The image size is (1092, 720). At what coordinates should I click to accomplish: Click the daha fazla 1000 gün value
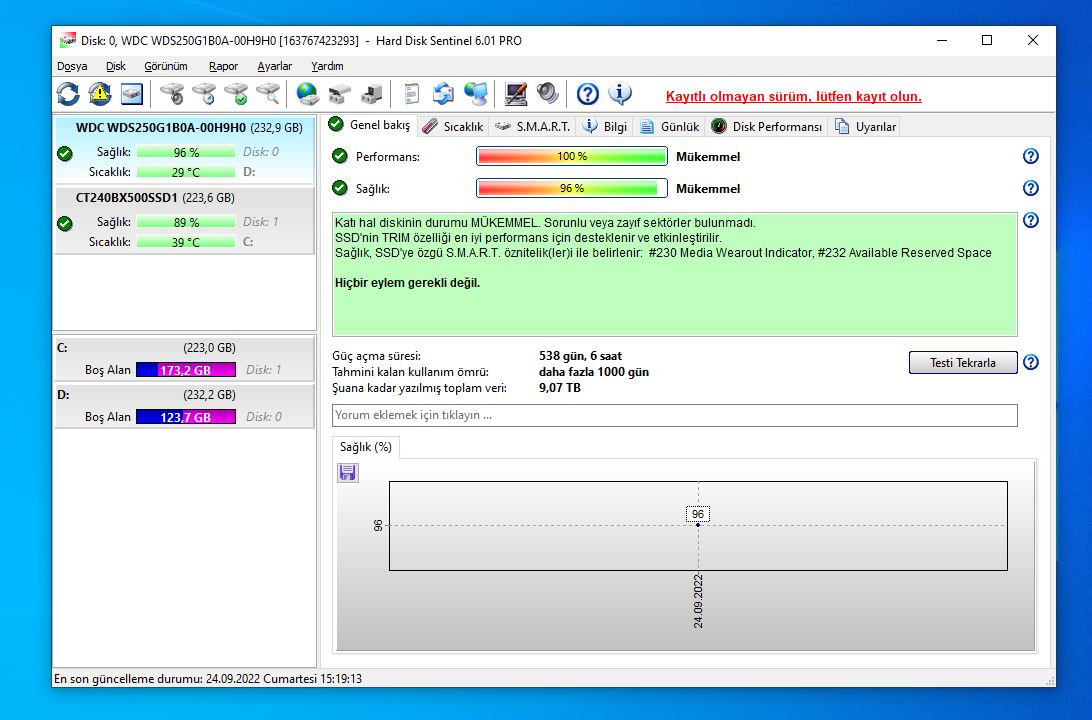(x=593, y=372)
